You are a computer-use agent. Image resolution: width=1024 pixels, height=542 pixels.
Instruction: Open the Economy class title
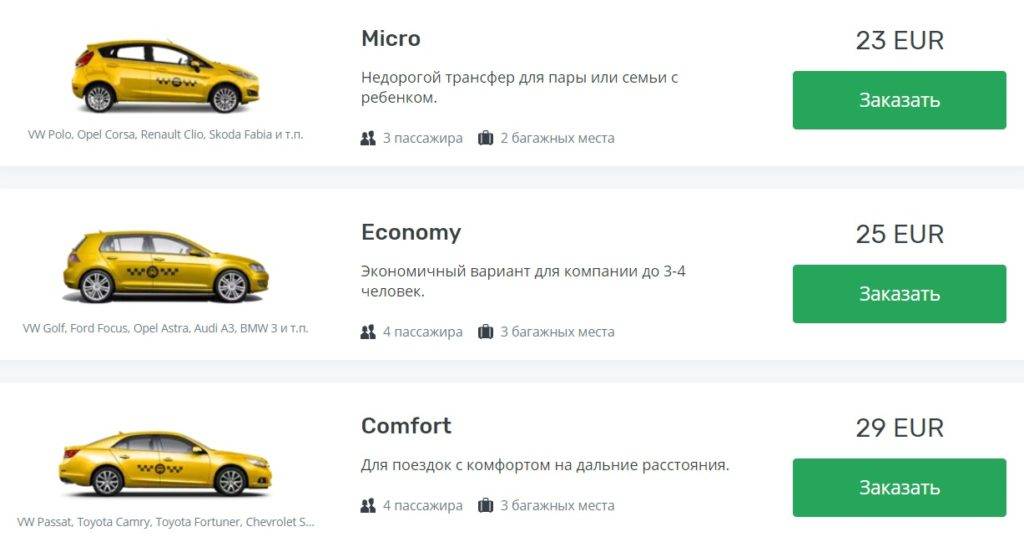coord(410,232)
